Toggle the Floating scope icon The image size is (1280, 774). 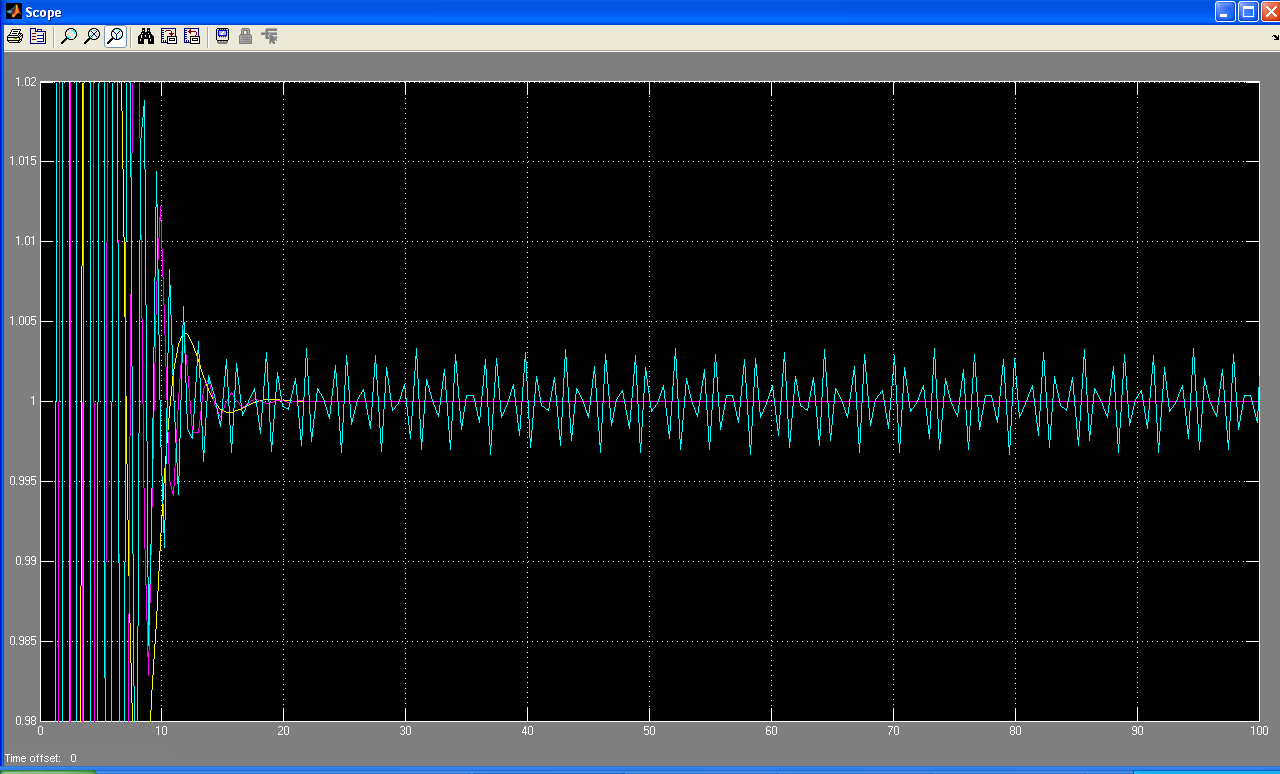coord(222,37)
